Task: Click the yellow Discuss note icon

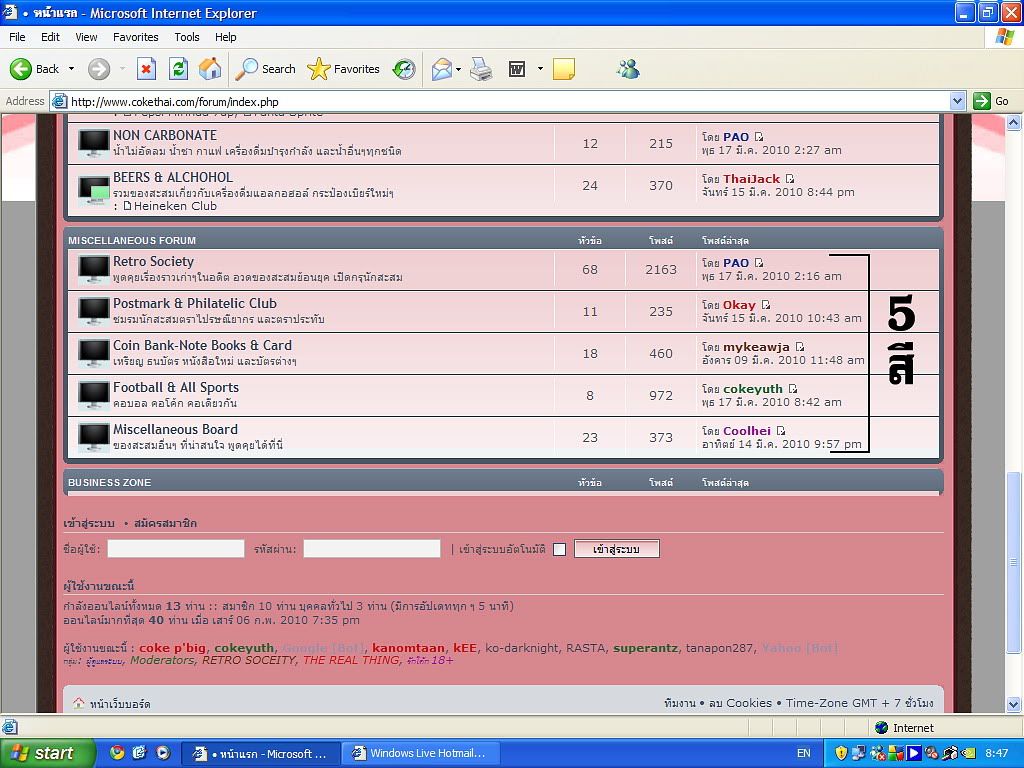Action: [564, 69]
